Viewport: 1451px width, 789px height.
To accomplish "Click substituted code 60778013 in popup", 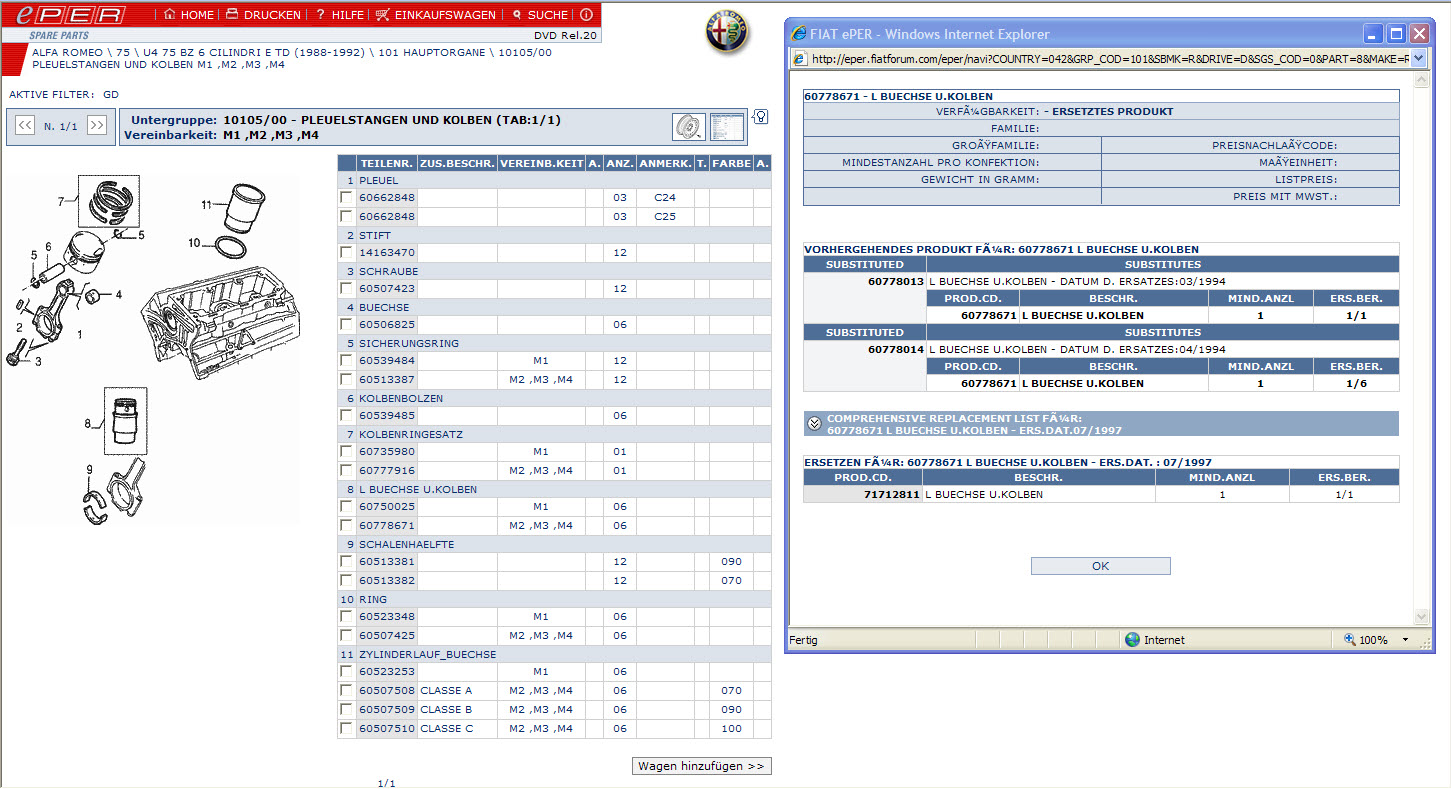I will pyautogui.click(x=895, y=282).
